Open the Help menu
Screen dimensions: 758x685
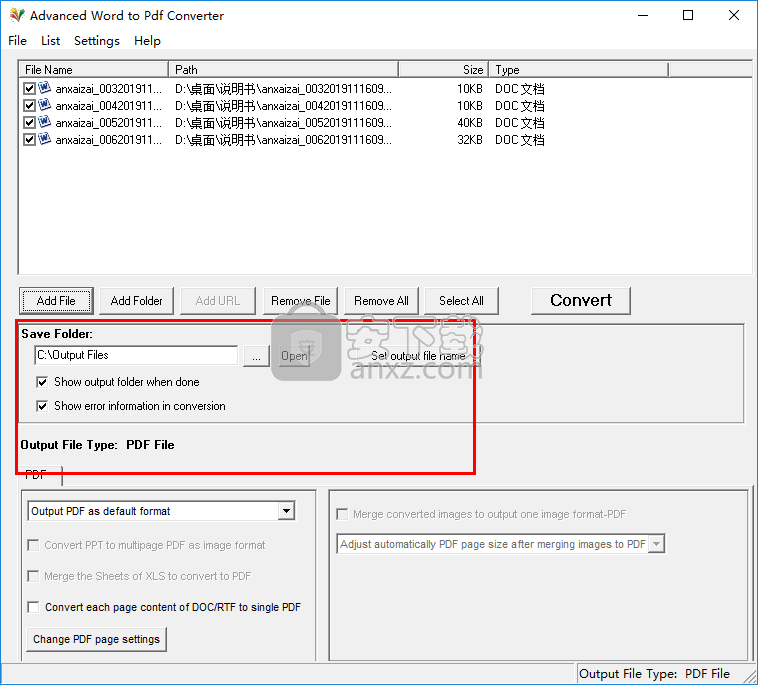point(147,41)
